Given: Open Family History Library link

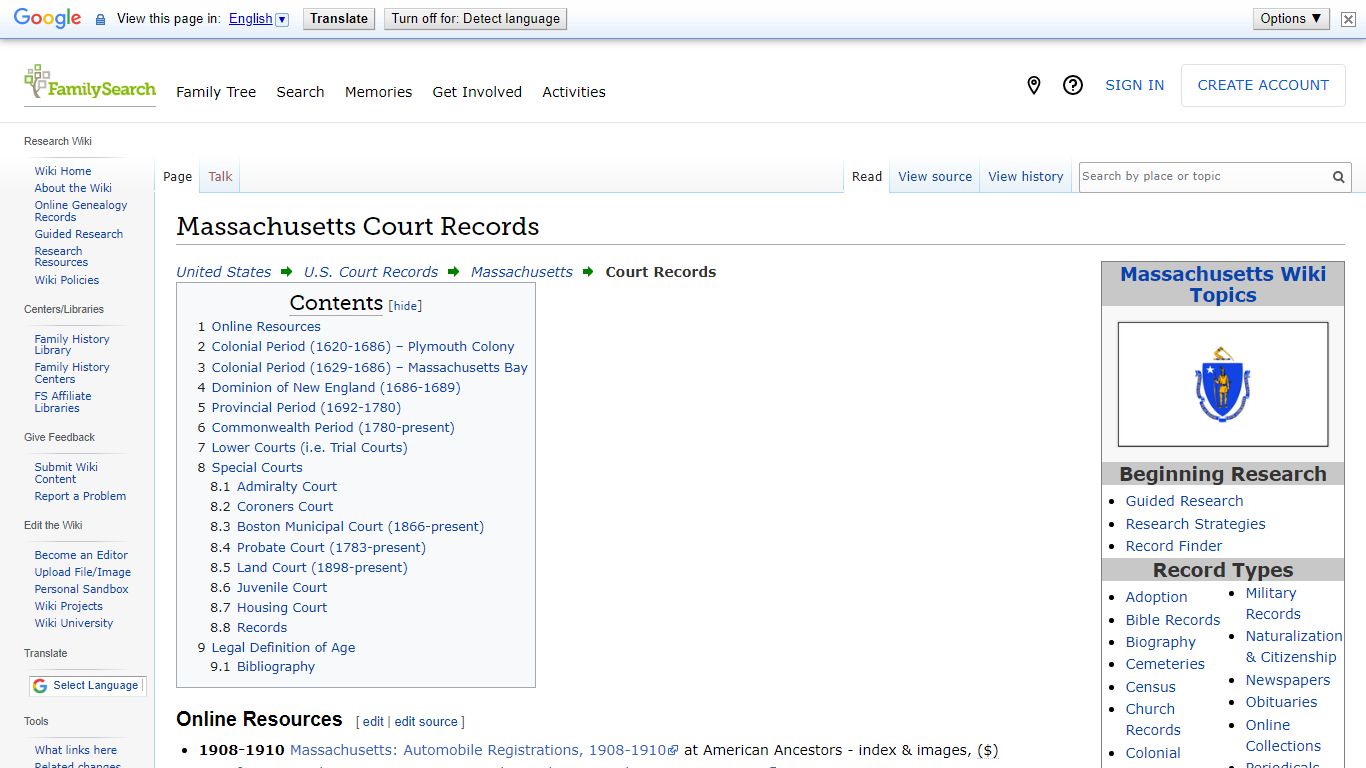Looking at the screenshot, I should [x=72, y=345].
